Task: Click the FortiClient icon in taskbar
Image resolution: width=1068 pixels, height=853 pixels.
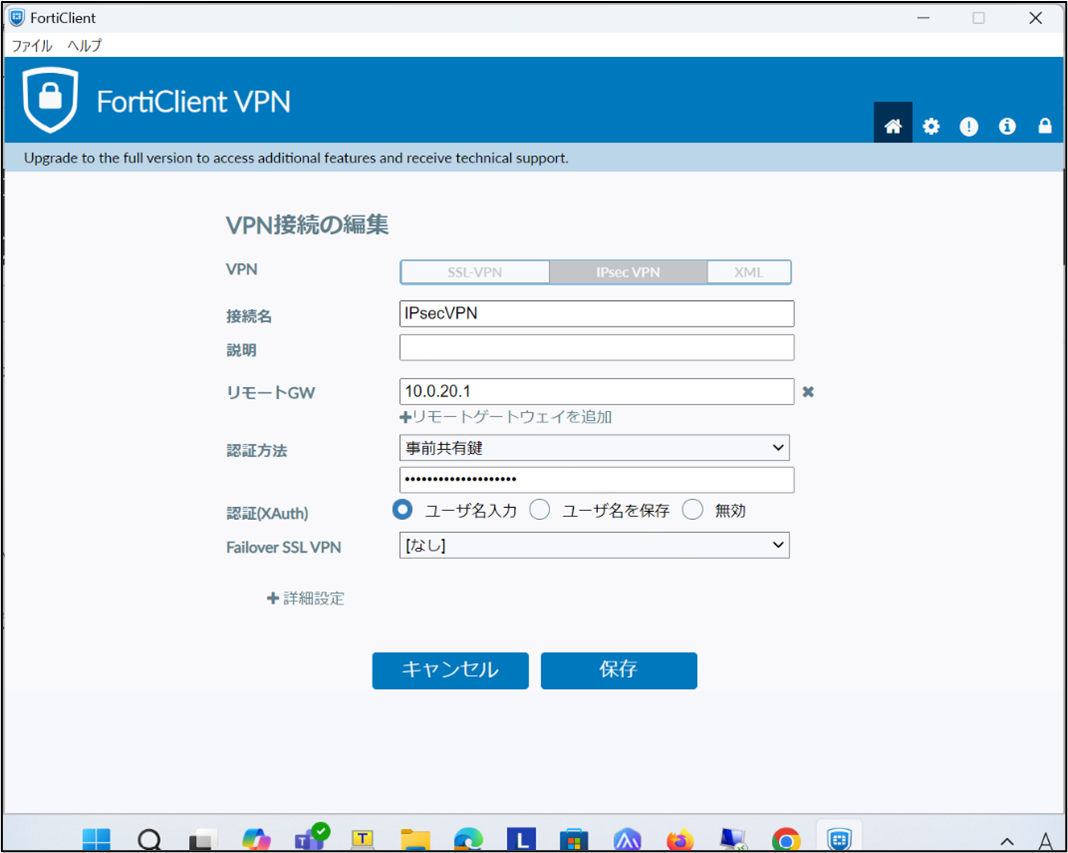Action: pos(839,838)
